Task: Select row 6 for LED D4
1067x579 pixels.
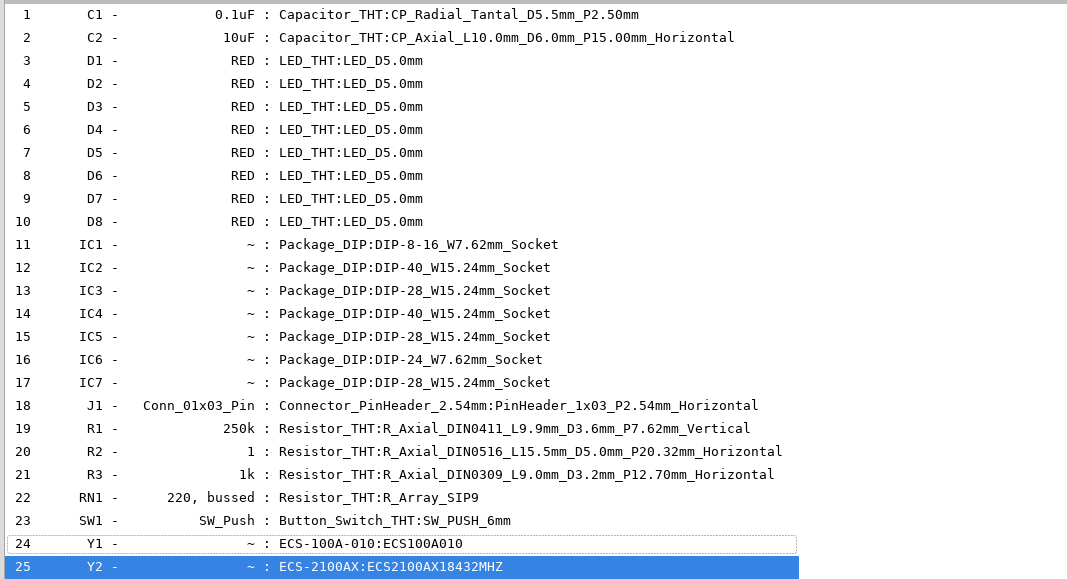Action: tap(401, 130)
